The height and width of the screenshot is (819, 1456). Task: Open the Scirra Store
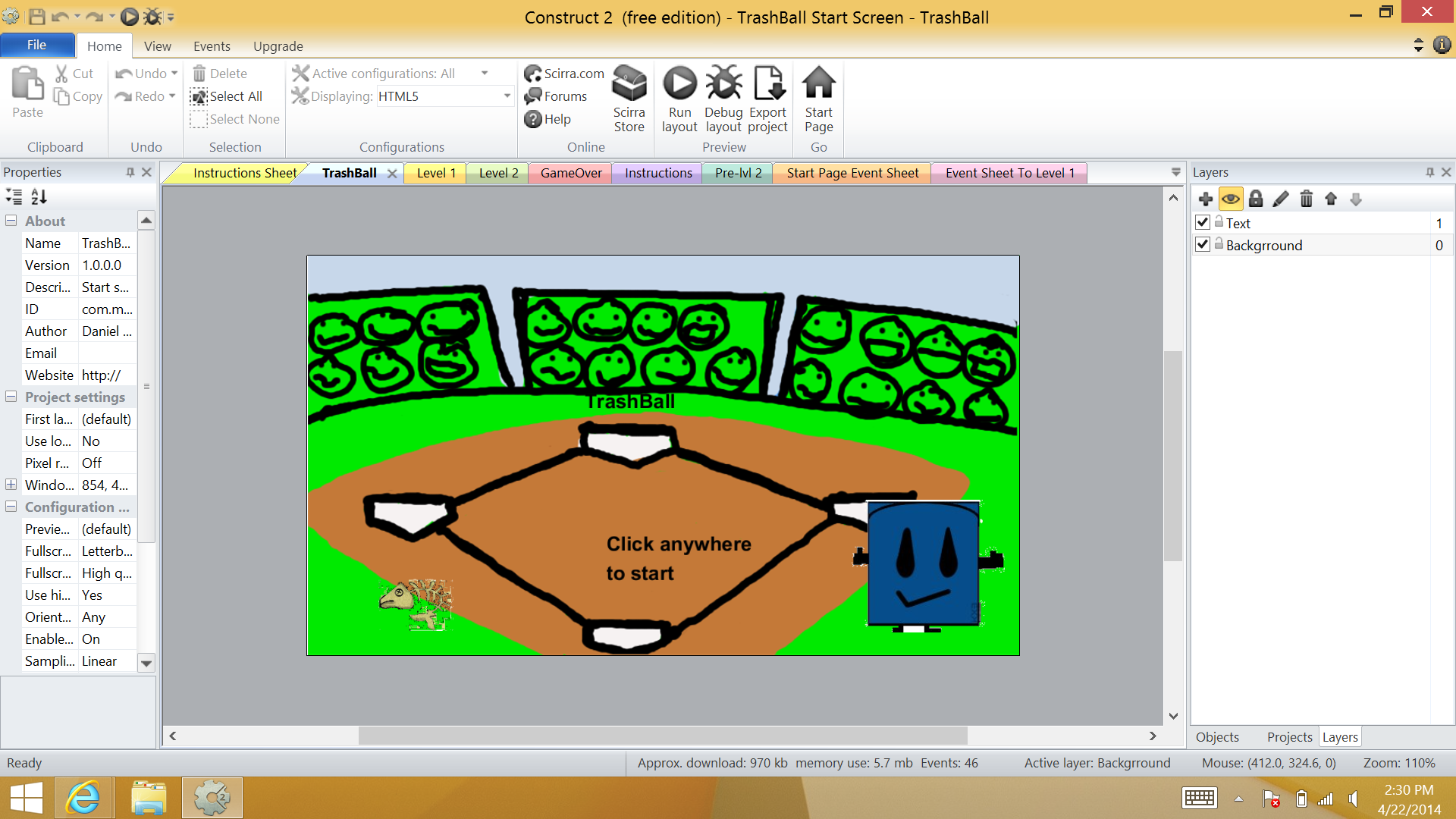point(629,84)
